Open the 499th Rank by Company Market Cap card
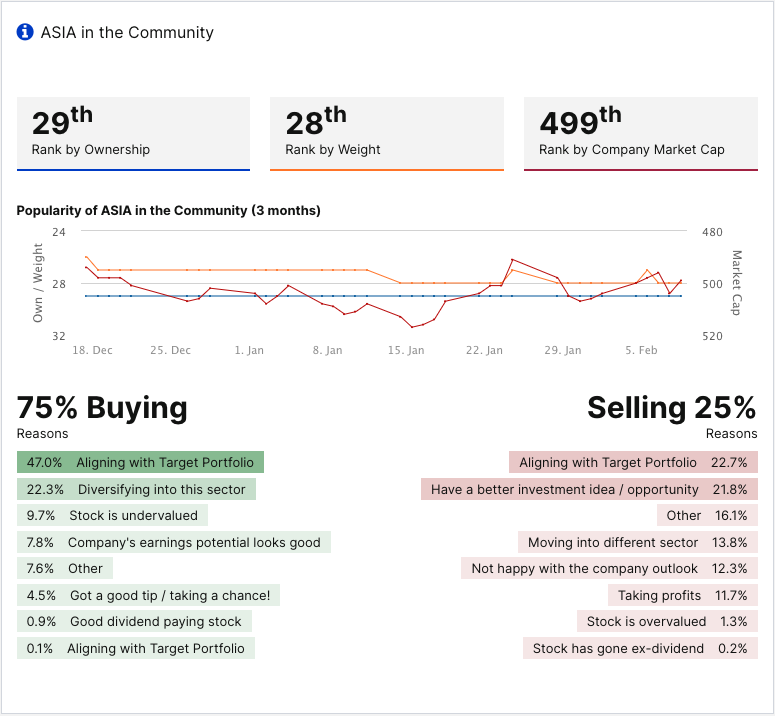Viewport: 775px width, 716px height. point(640,133)
